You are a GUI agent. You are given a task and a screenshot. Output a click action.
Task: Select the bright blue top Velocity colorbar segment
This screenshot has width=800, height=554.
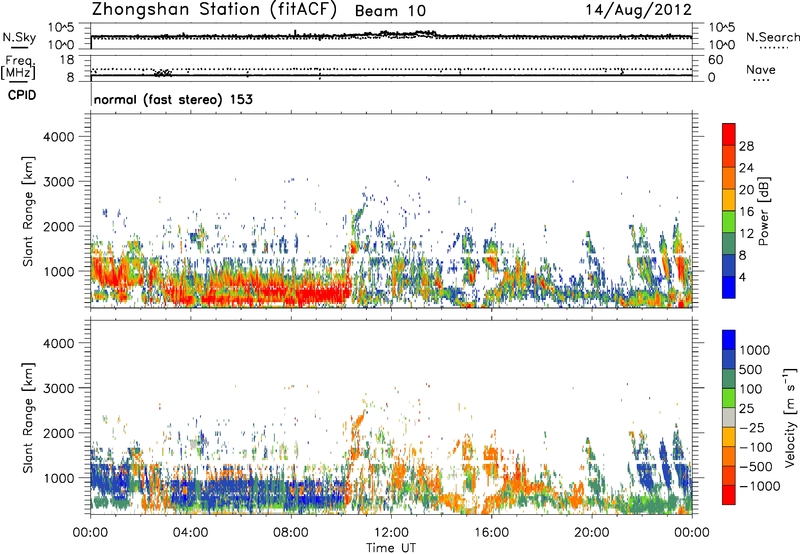pos(729,340)
